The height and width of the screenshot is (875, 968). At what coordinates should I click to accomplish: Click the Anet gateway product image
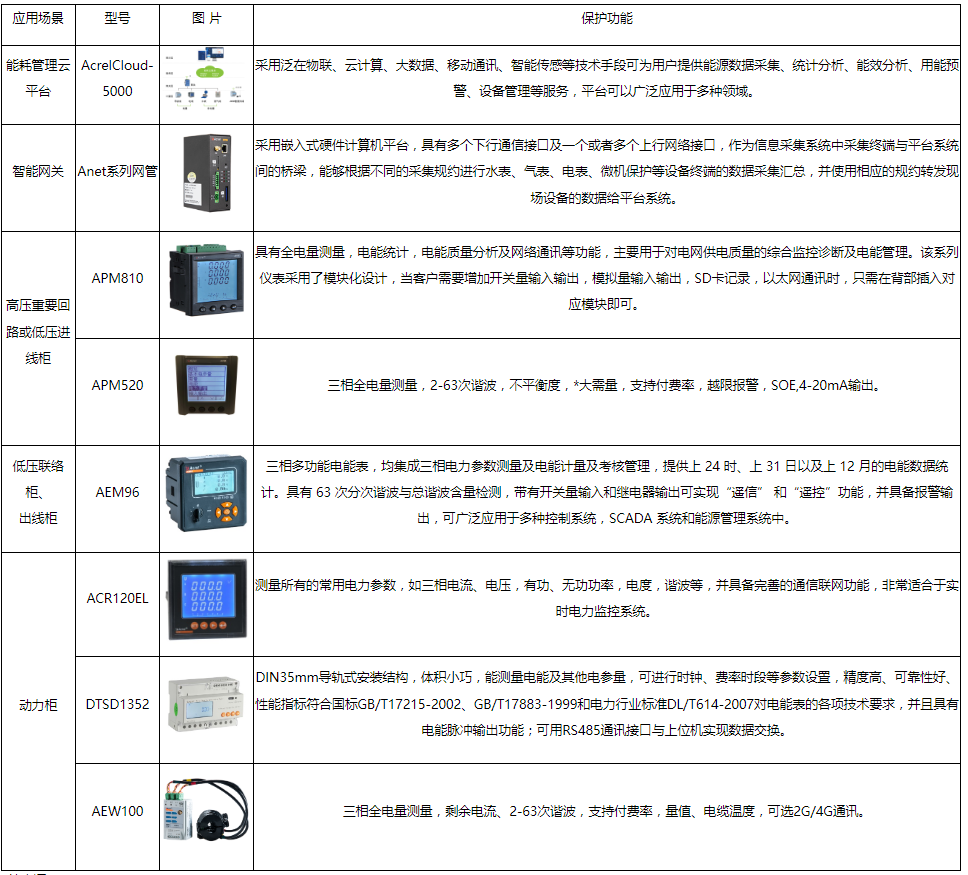[x=207, y=173]
